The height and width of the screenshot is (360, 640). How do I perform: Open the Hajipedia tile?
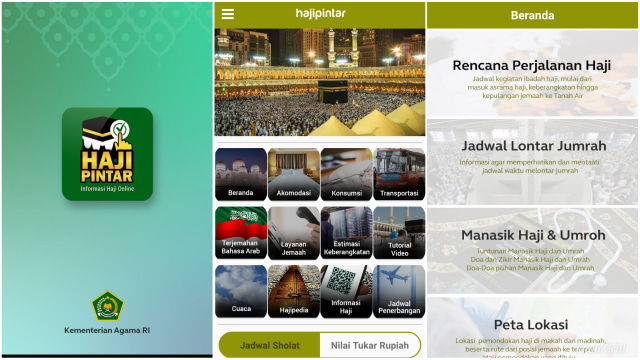(x=293, y=291)
